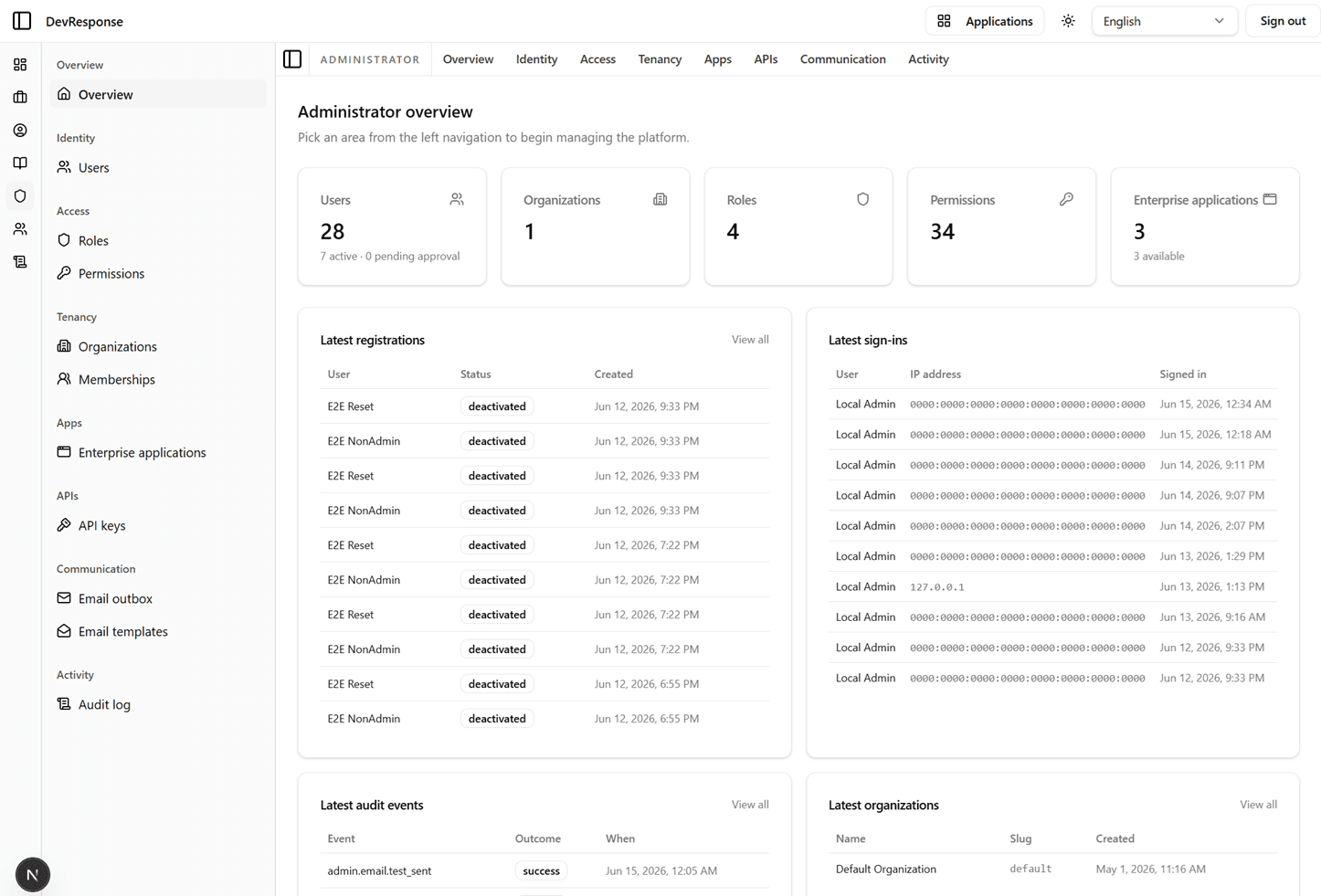This screenshot has height=896, width=1321.
Task: Switch to the Overview top tab
Action: [x=468, y=59]
